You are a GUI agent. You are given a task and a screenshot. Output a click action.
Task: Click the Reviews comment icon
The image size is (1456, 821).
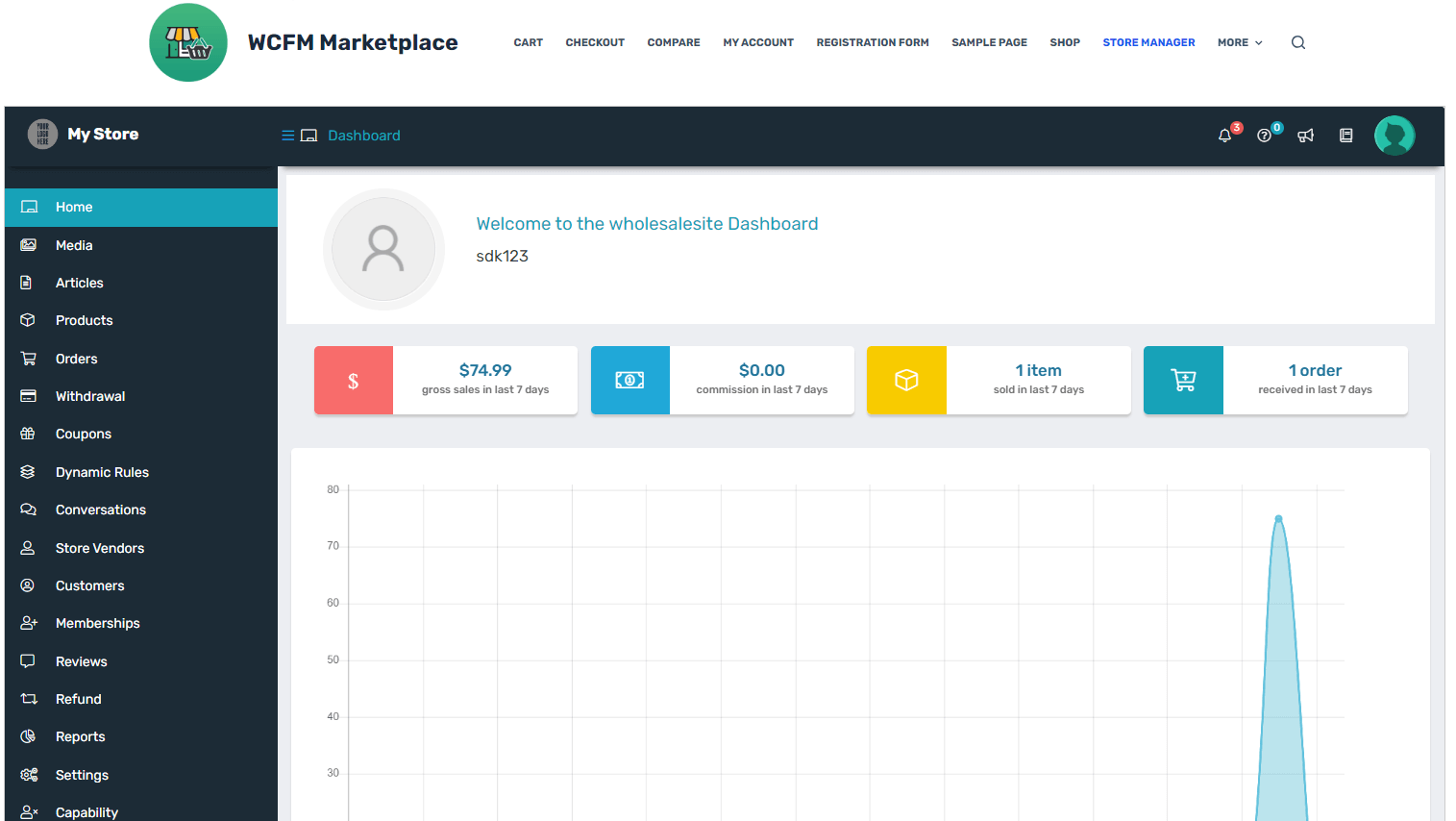click(28, 661)
